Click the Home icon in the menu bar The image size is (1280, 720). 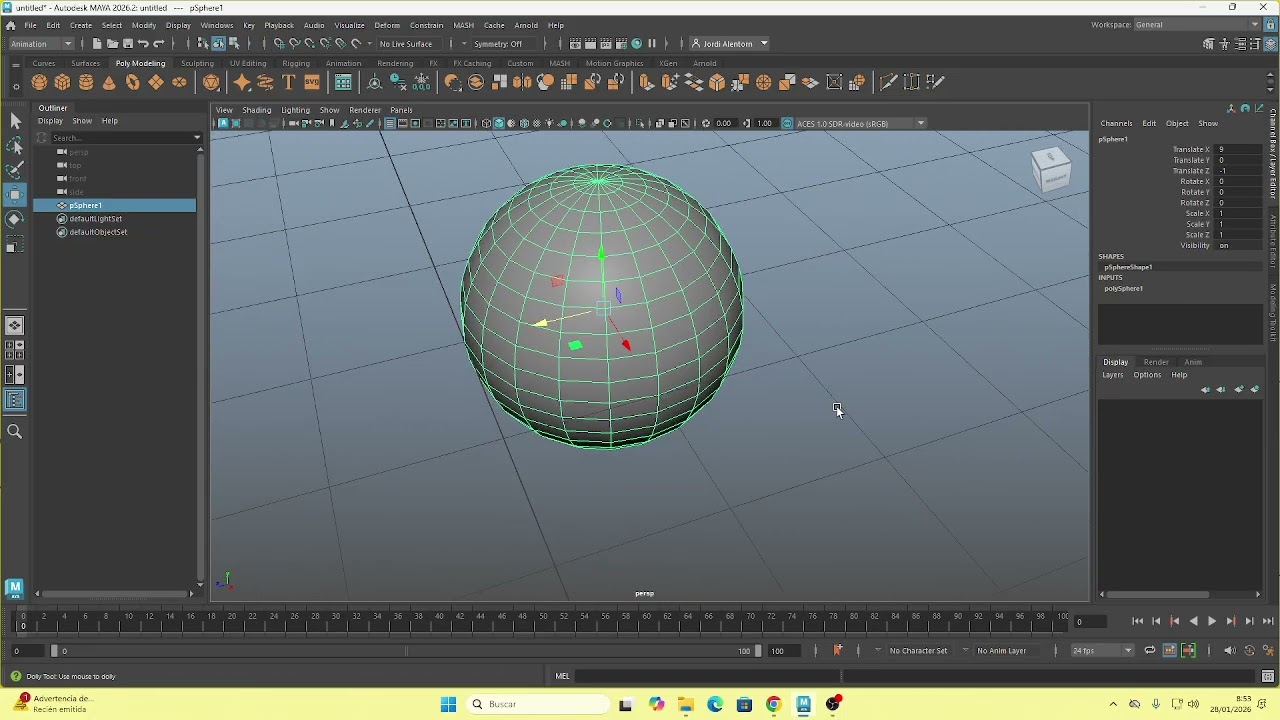pyautogui.click(x=11, y=25)
